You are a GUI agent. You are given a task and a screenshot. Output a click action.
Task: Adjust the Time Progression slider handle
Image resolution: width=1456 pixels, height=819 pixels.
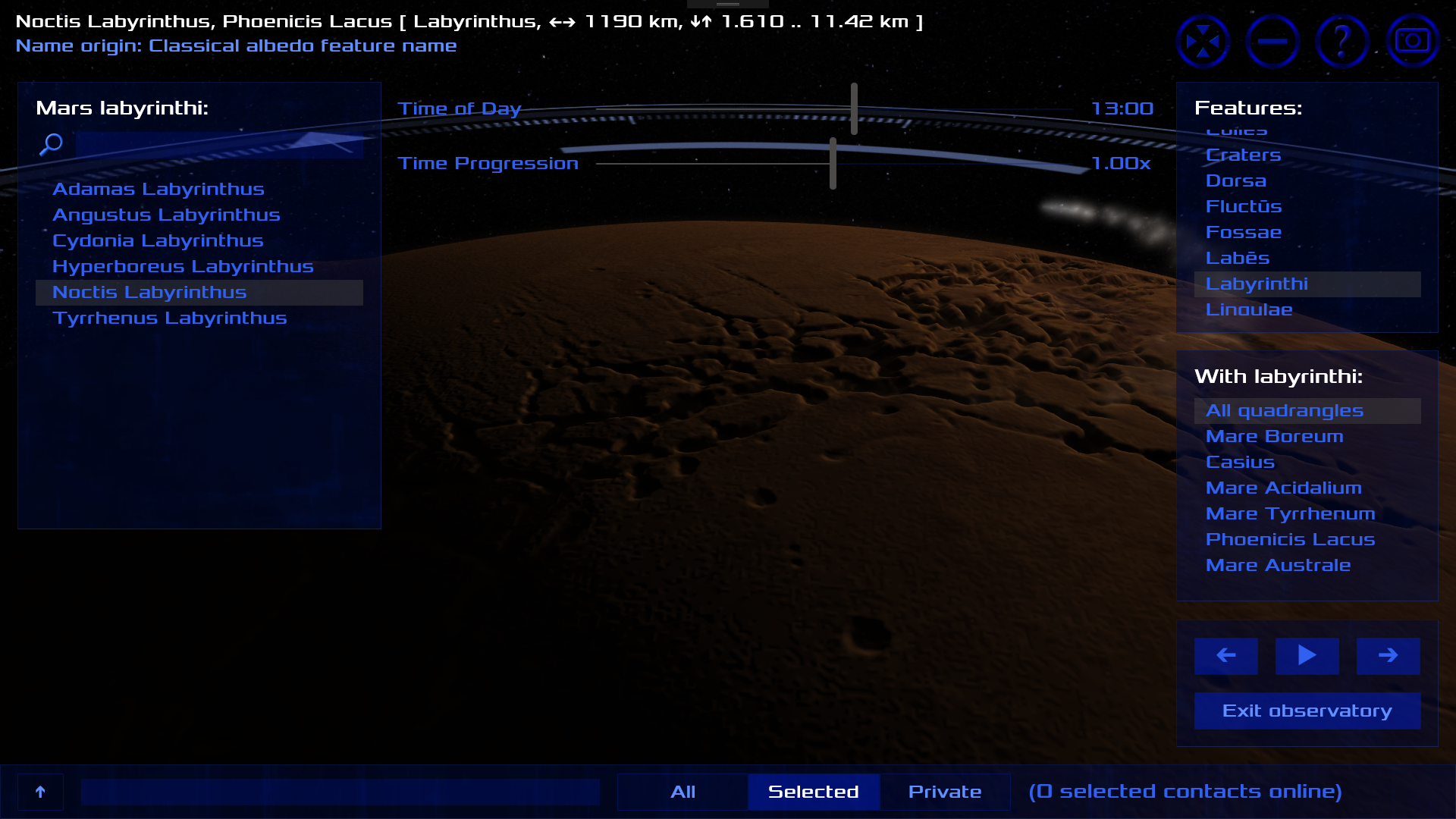(x=833, y=163)
